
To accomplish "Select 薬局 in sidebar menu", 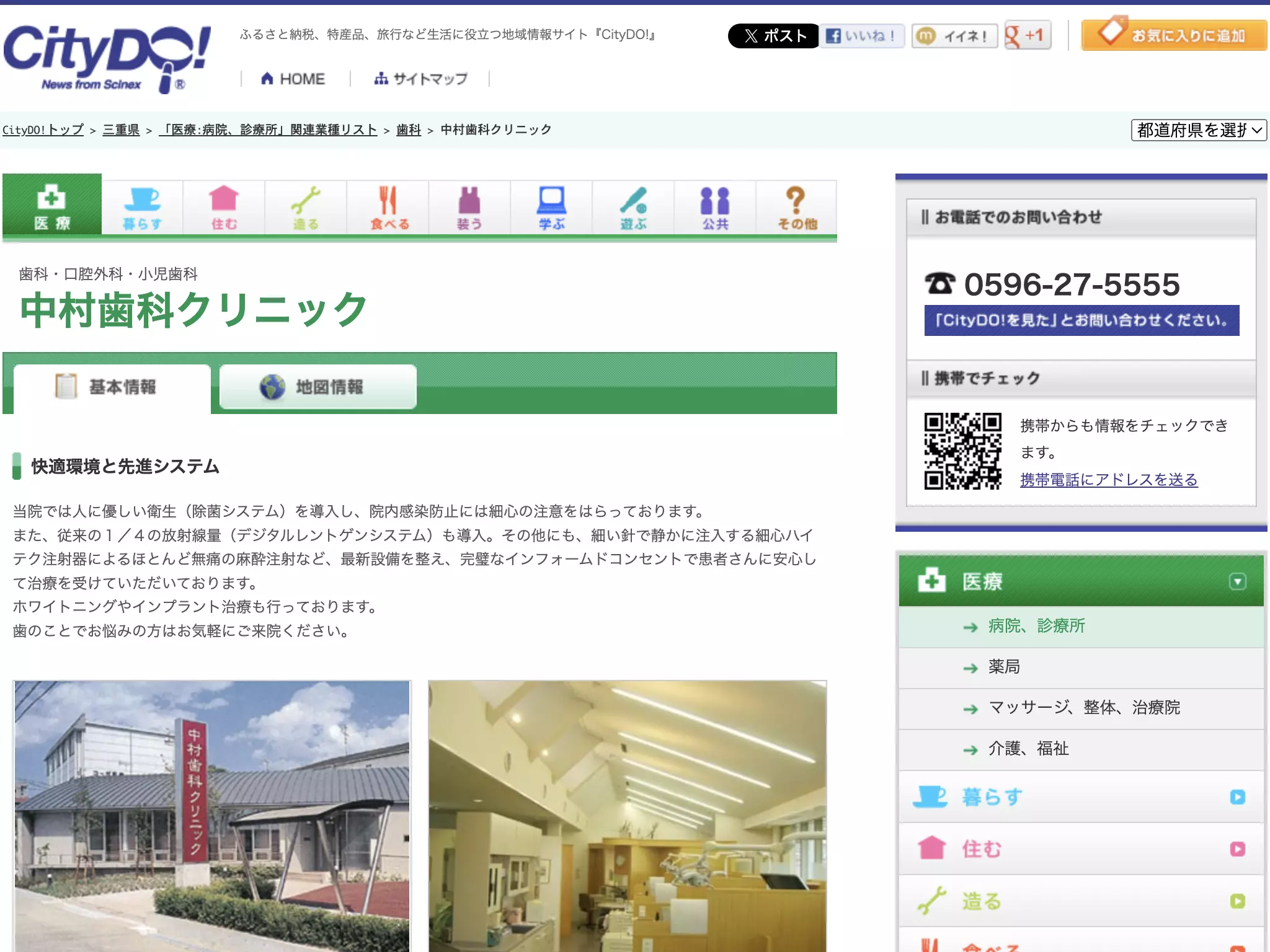I will click(x=1081, y=668).
